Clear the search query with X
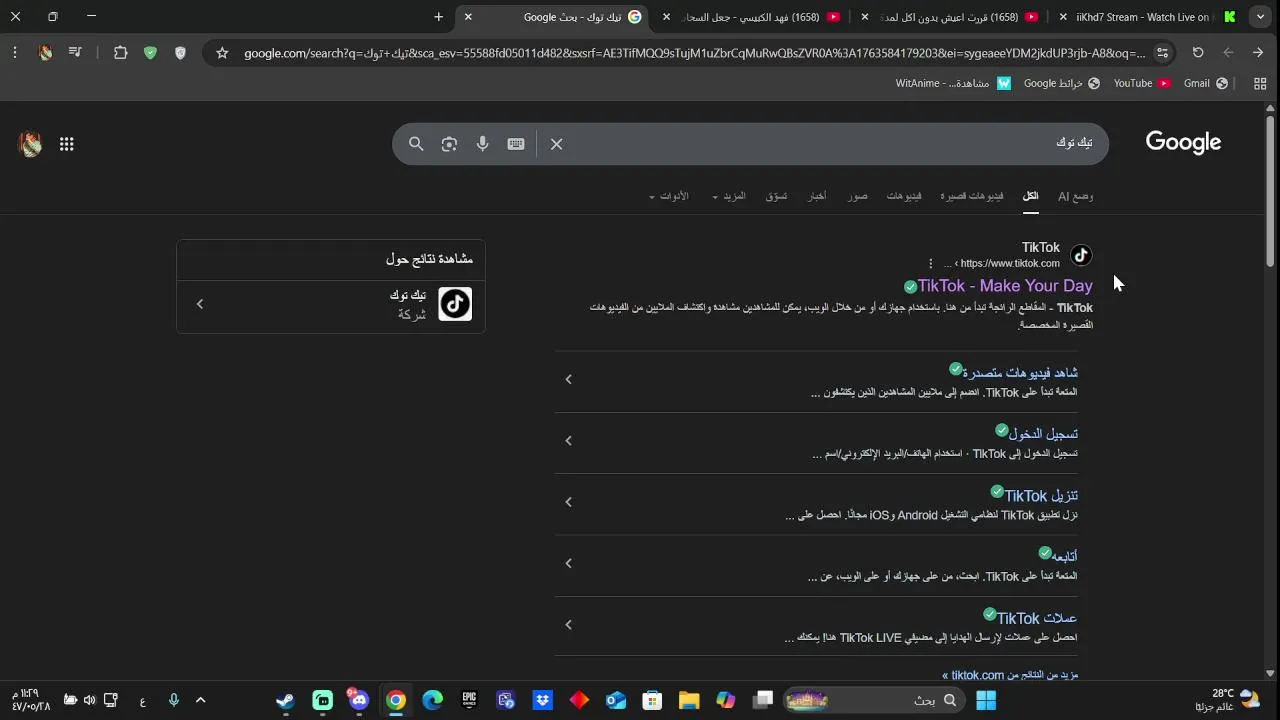Viewport: 1280px width, 720px height. (x=557, y=144)
